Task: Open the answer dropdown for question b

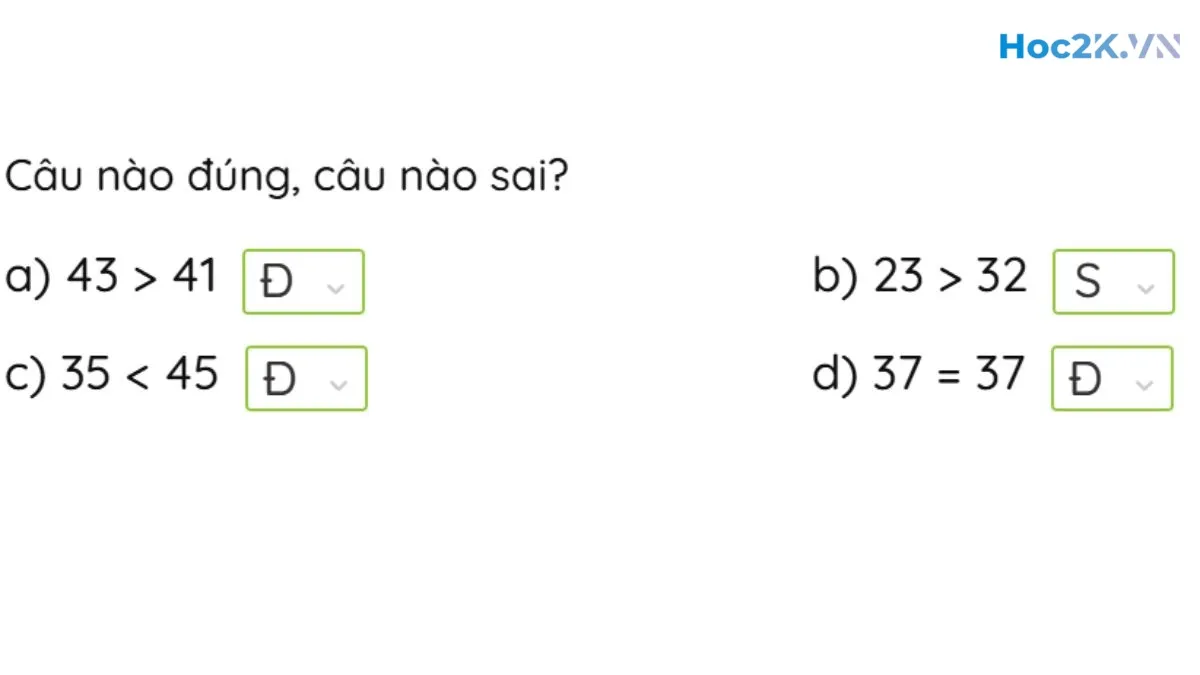Action: pos(1113,282)
